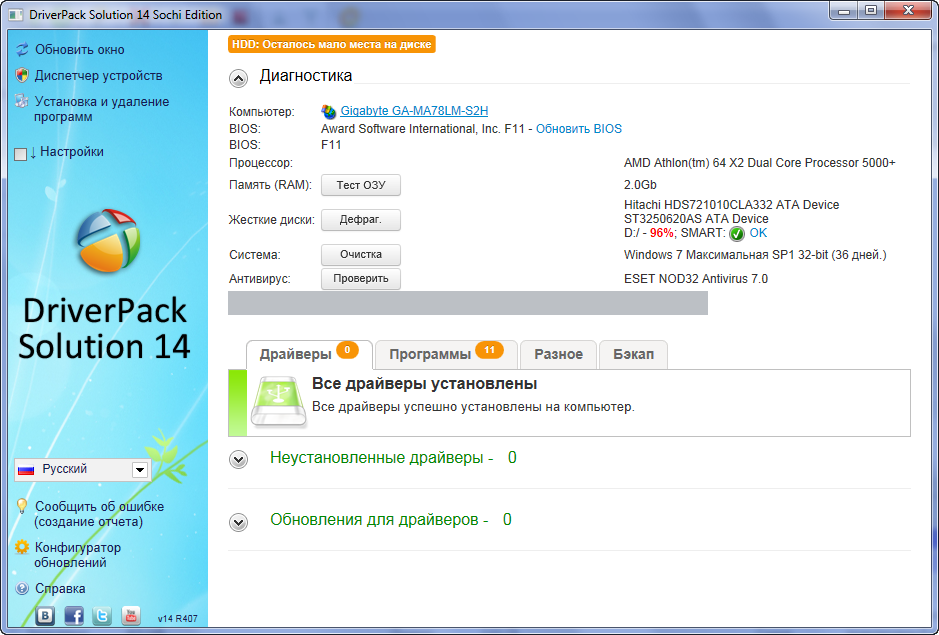Image resolution: width=939 pixels, height=635 pixels.
Task: Maximize the DriverPack Solution window
Action: [x=871, y=10]
